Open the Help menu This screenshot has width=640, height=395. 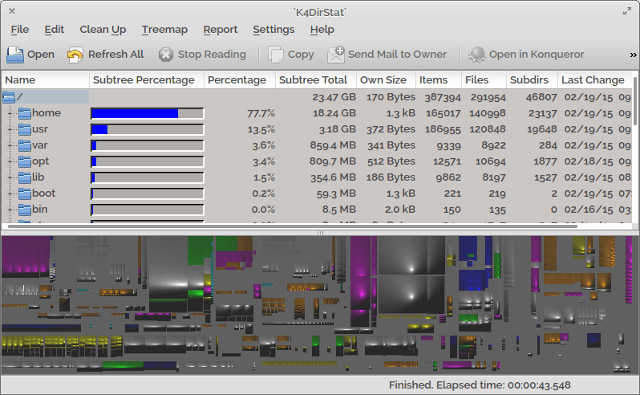coord(322,29)
